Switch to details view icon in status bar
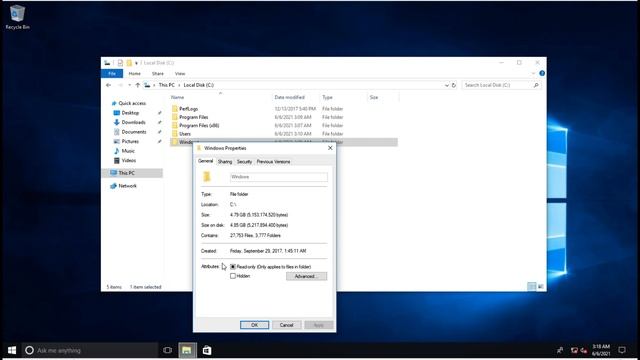This screenshot has height=360, width=640. tap(531, 287)
